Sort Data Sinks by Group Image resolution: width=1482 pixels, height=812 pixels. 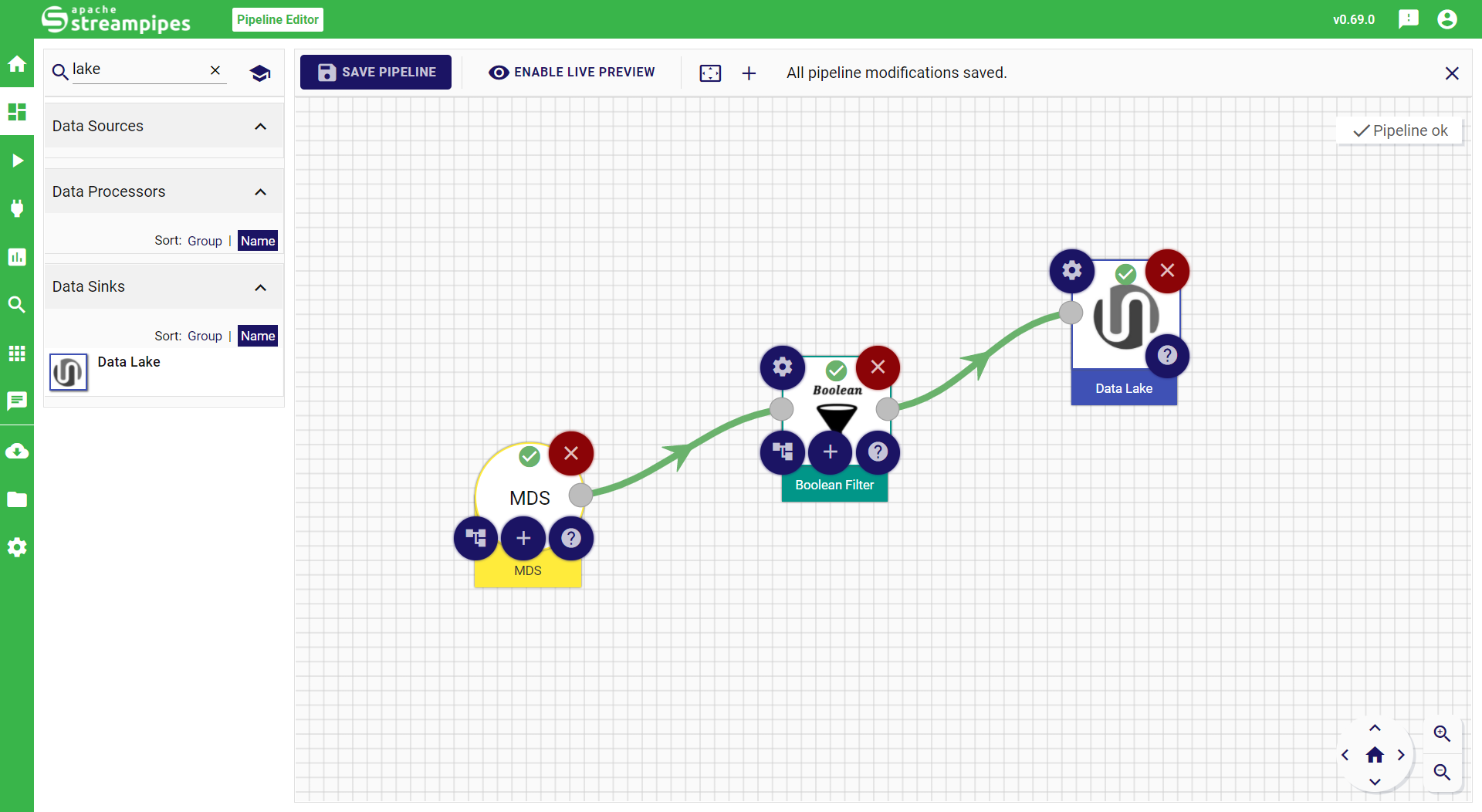click(205, 336)
